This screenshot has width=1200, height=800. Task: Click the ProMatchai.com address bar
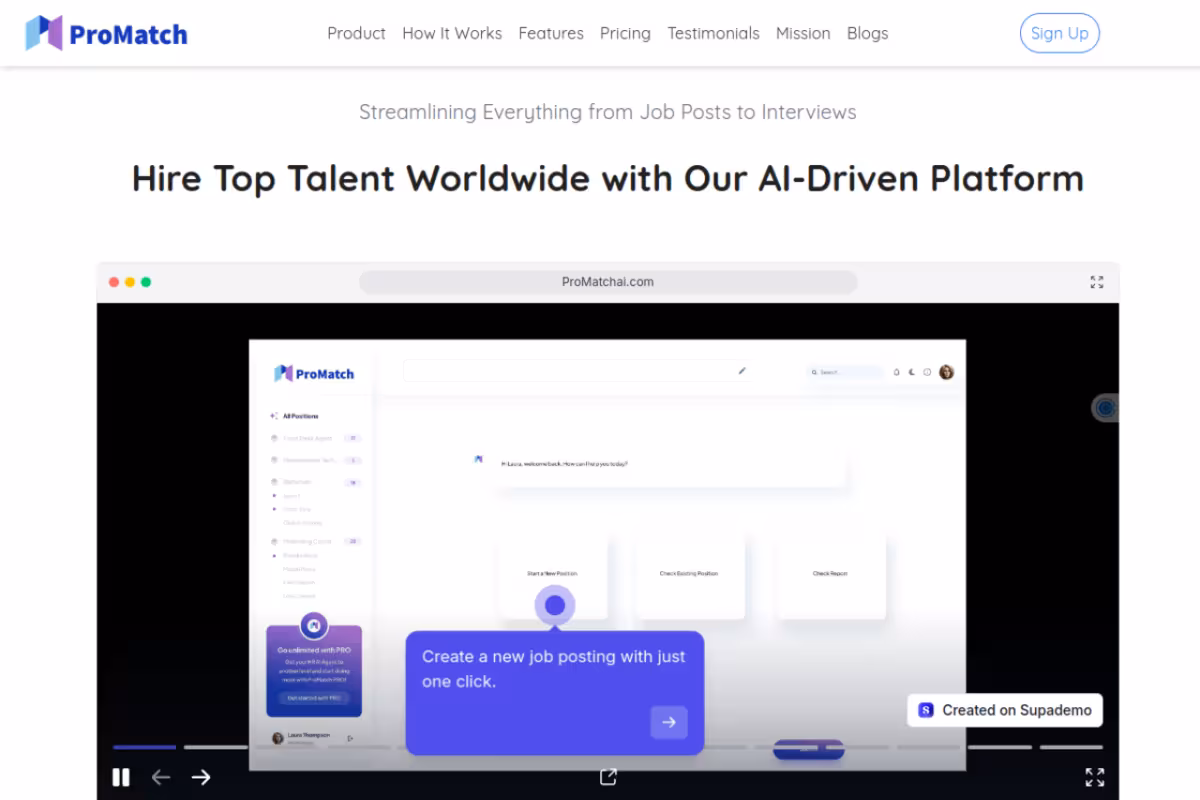tap(608, 282)
